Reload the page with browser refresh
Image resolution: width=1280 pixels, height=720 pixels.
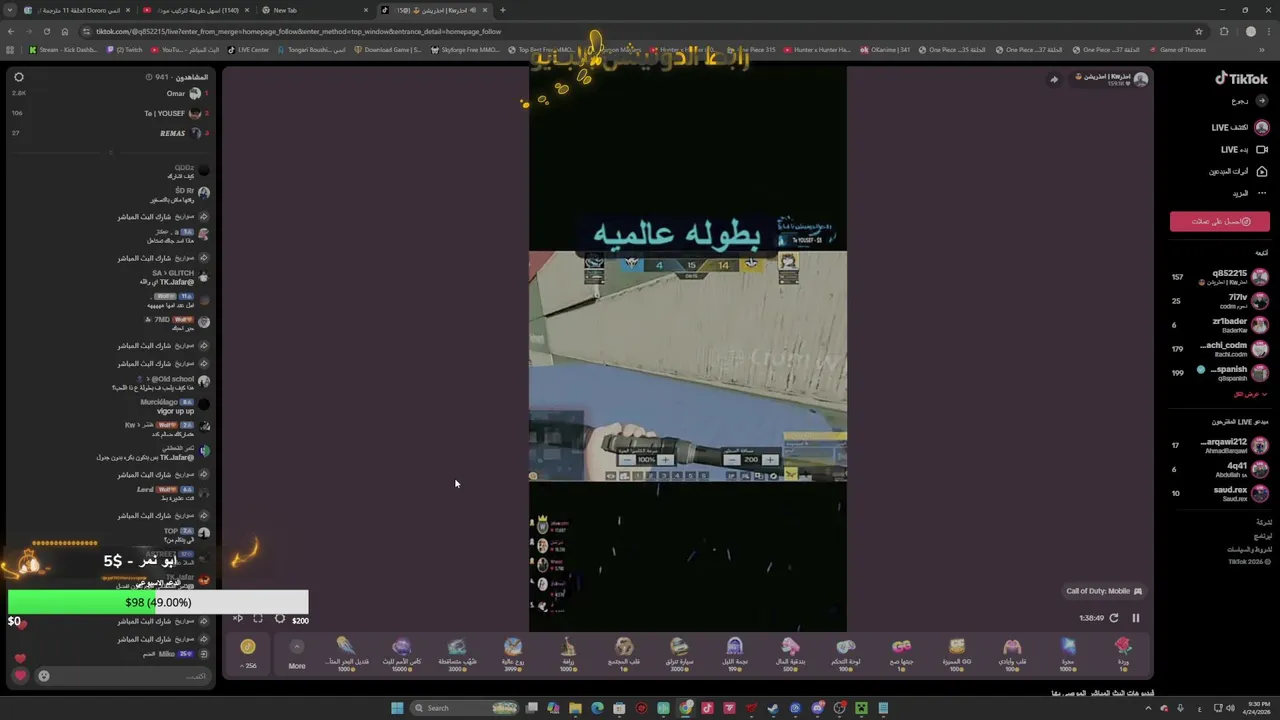pyautogui.click(x=46, y=31)
